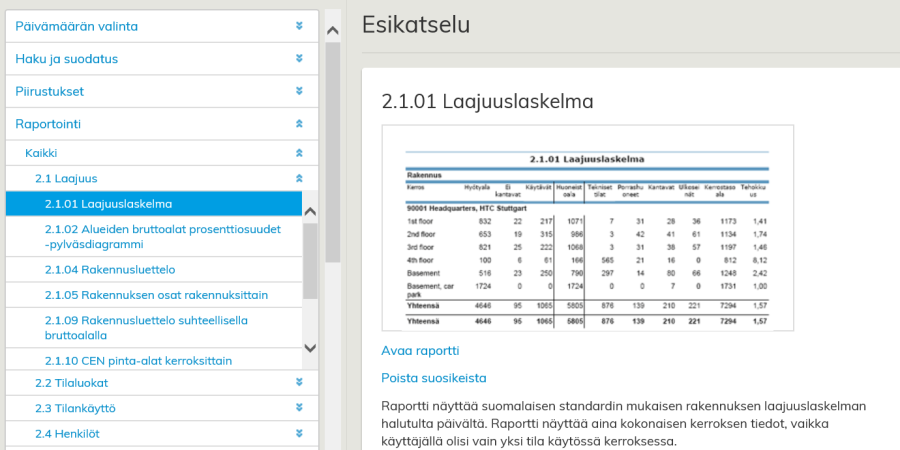Collapse the Kaikki group chevron

(298, 153)
